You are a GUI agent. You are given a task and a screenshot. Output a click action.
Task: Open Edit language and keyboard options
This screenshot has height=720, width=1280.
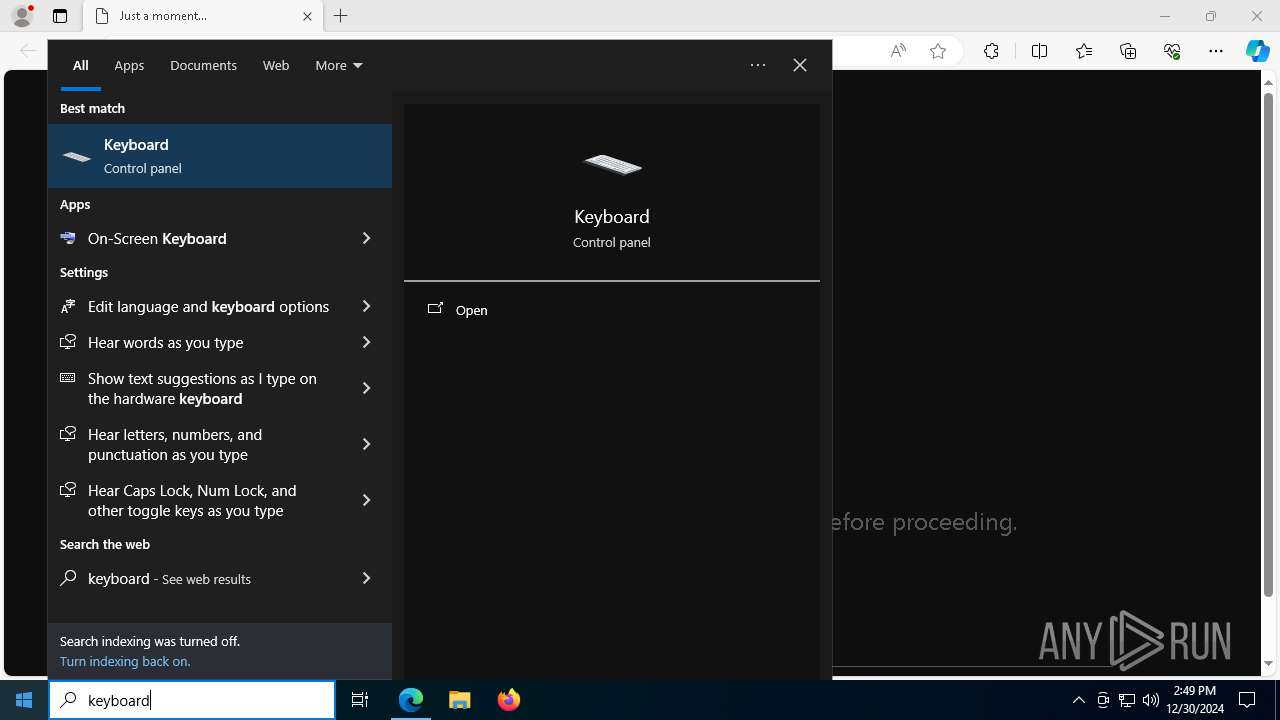click(196, 306)
